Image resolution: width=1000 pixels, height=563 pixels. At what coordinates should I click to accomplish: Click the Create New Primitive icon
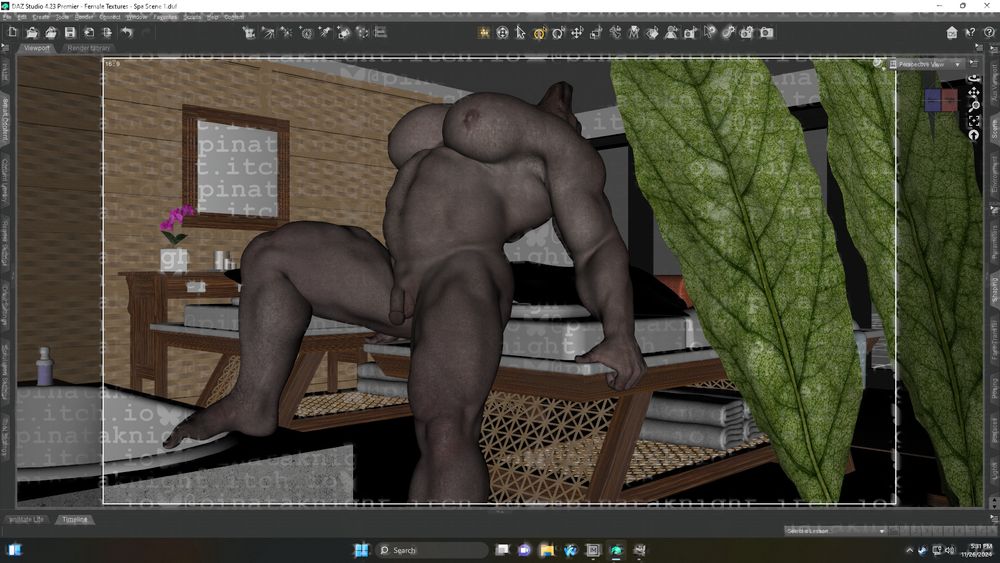click(x=344, y=32)
